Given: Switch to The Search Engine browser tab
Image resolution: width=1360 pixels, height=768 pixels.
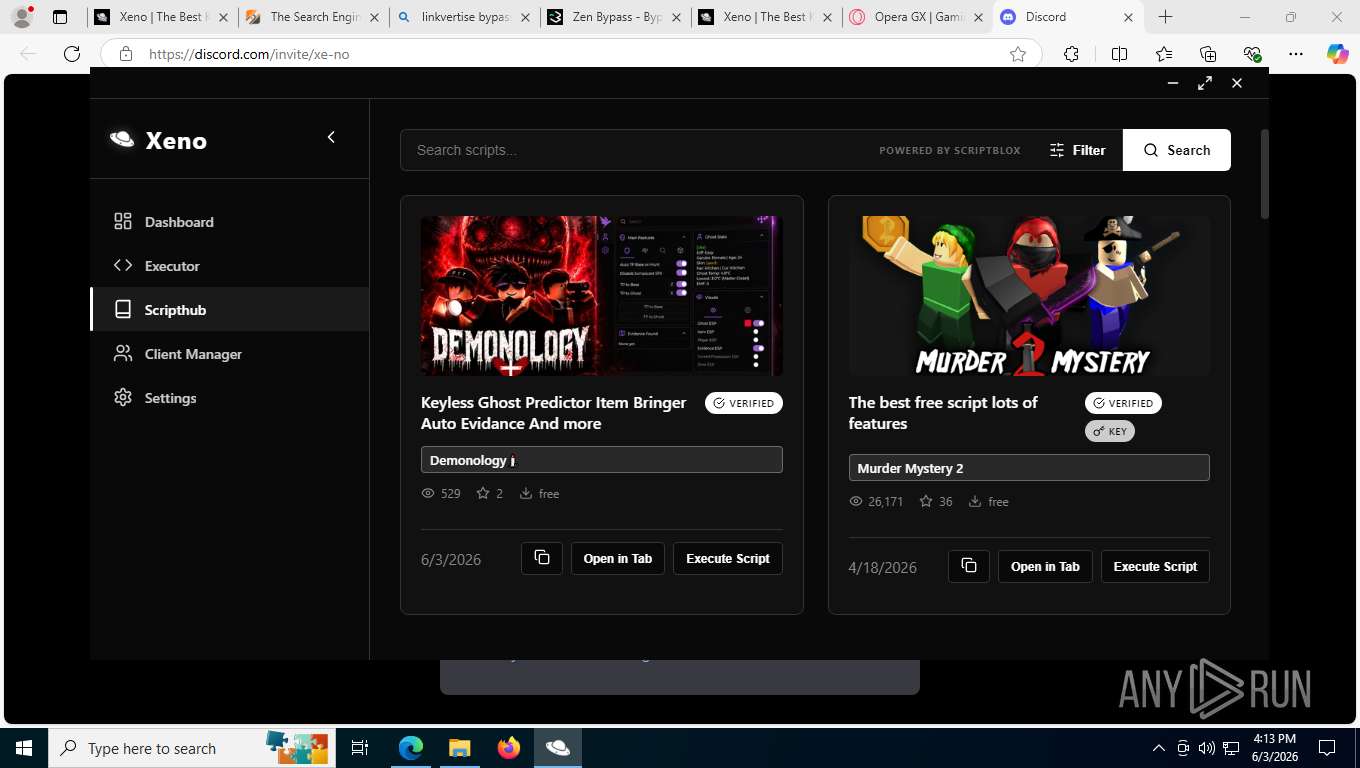Looking at the screenshot, I should pyautogui.click(x=313, y=17).
